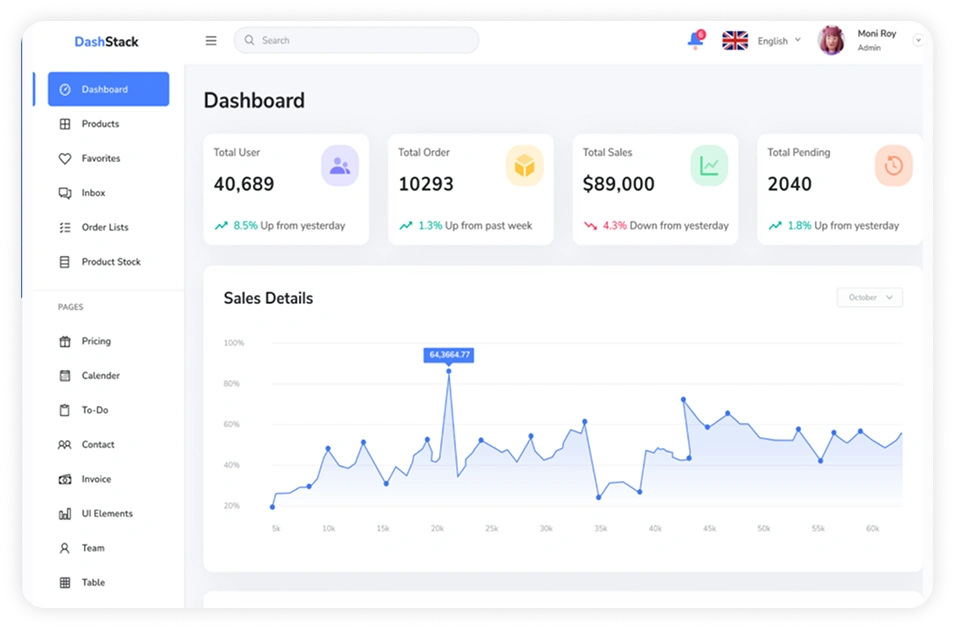Click the Favorites heart icon in sidebar
Screen dimensions: 954x629
click(x=65, y=159)
